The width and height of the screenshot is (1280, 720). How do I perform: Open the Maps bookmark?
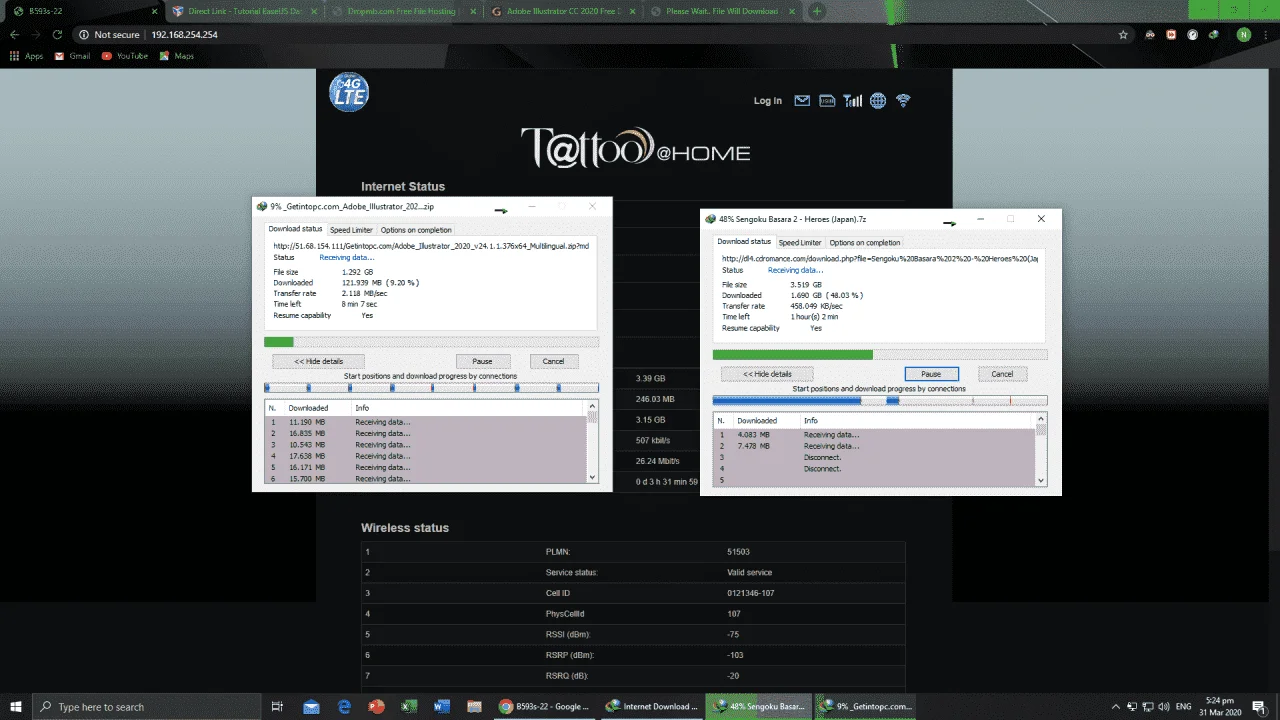coord(176,56)
